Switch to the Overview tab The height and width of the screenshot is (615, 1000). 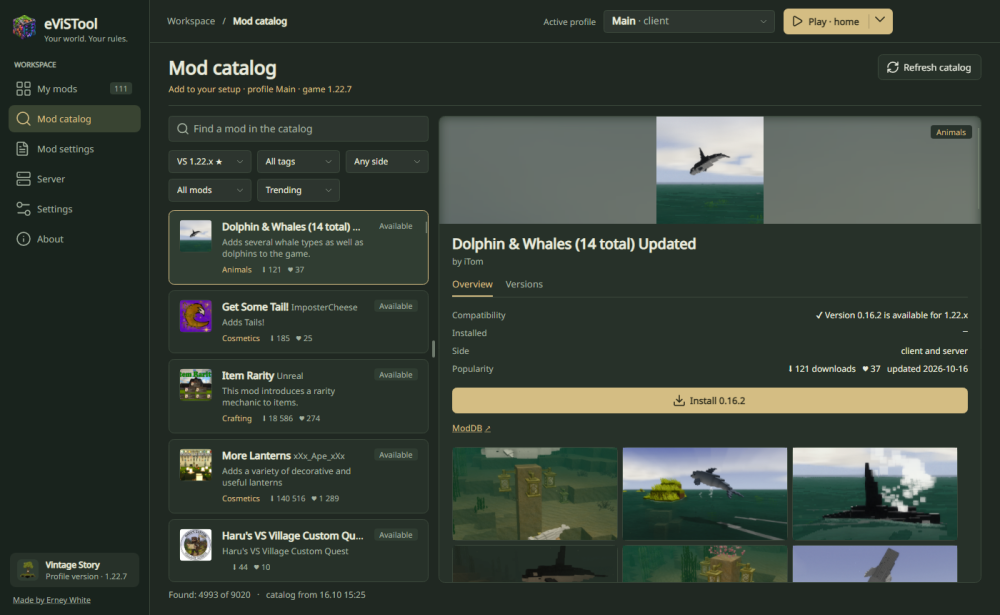click(x=472, y=285)
